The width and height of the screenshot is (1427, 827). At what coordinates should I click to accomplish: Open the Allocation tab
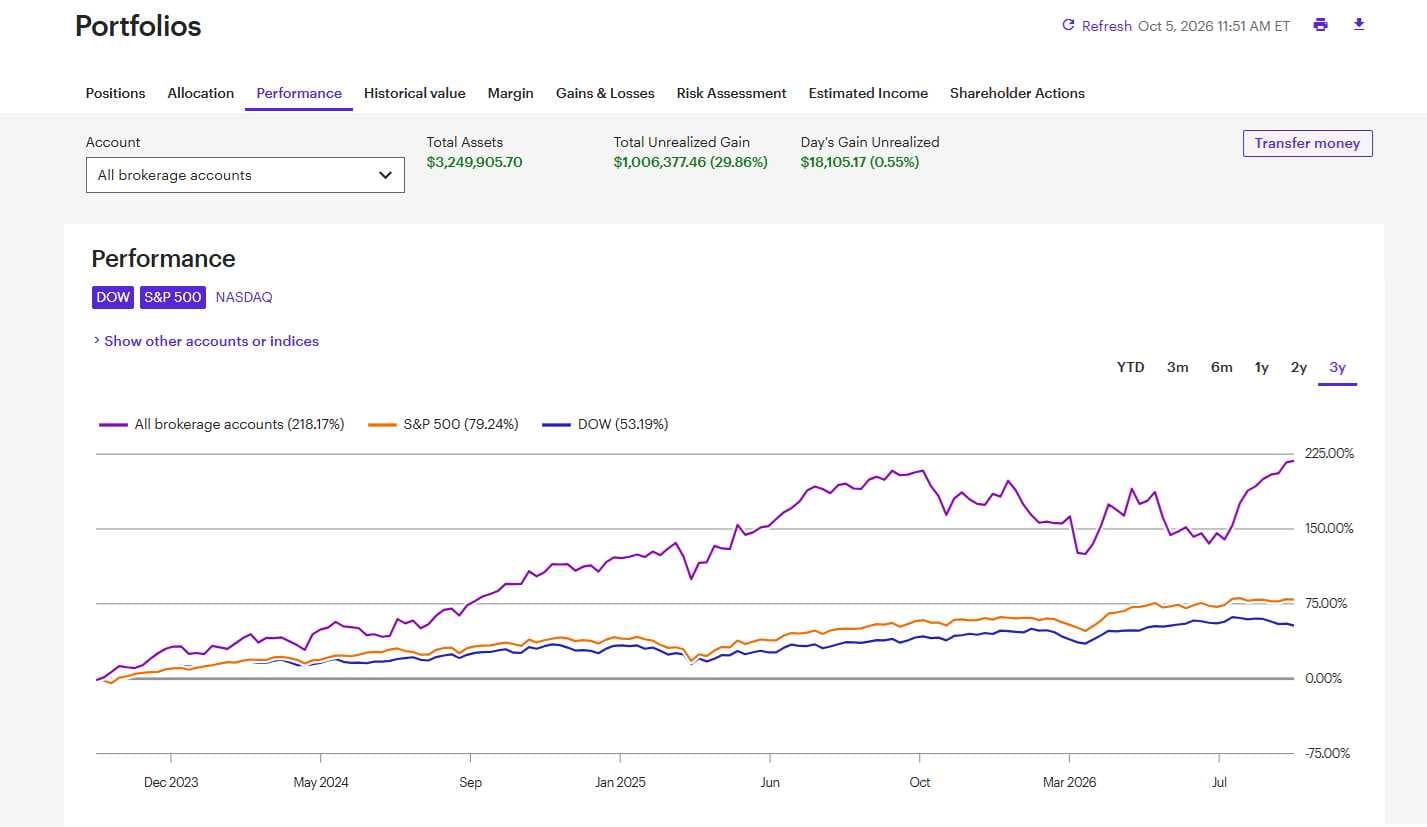pos(201,93)
